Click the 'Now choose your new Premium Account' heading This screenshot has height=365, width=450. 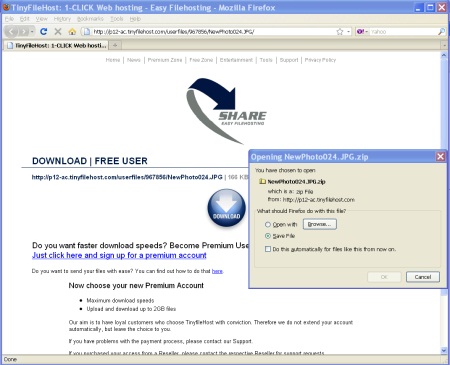(136, 286)
